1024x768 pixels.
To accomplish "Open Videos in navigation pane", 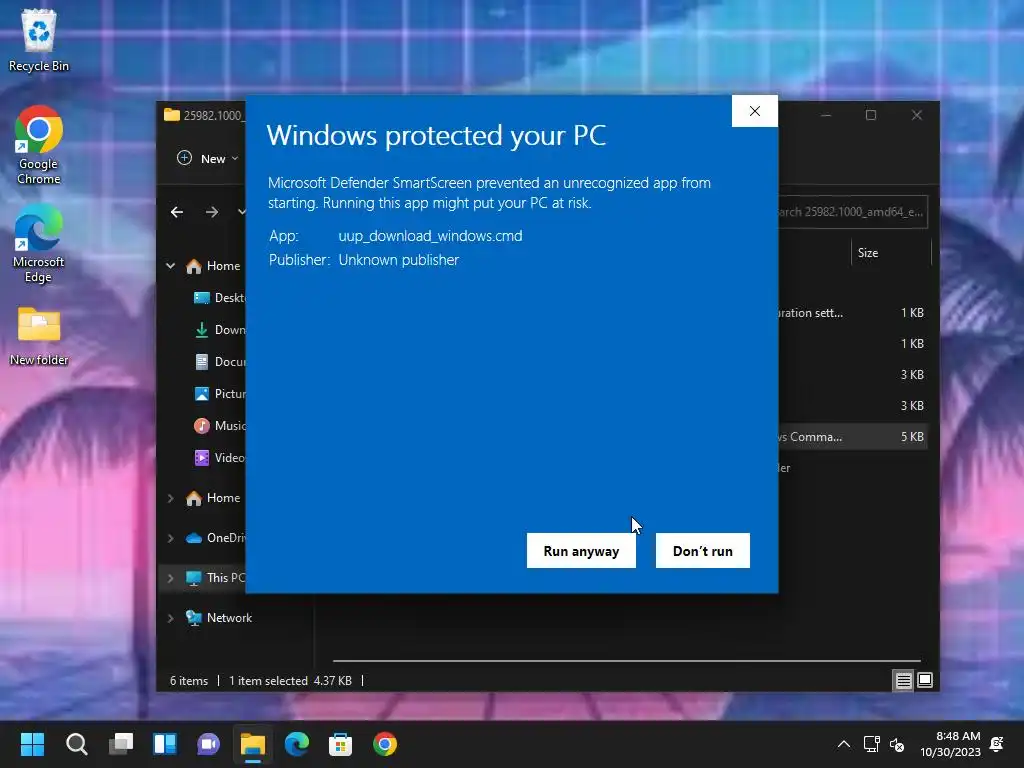I will click(219, 458).
